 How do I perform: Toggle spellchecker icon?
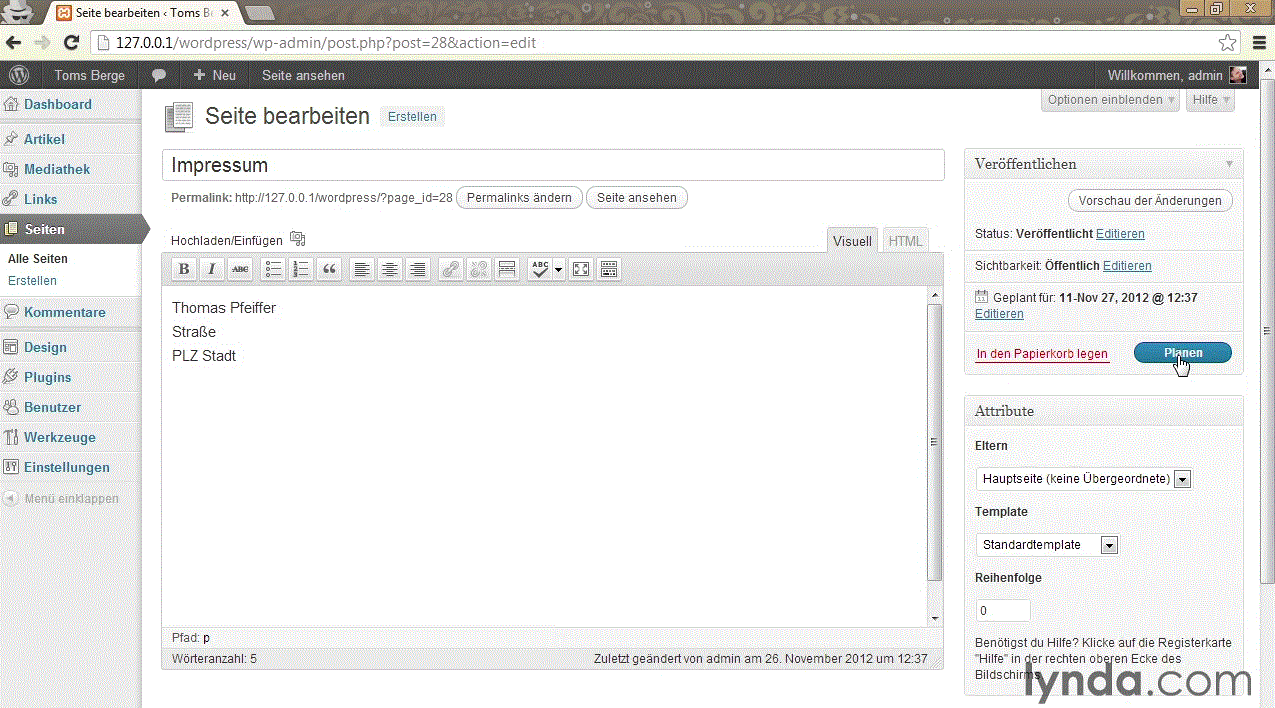[540, 269]
